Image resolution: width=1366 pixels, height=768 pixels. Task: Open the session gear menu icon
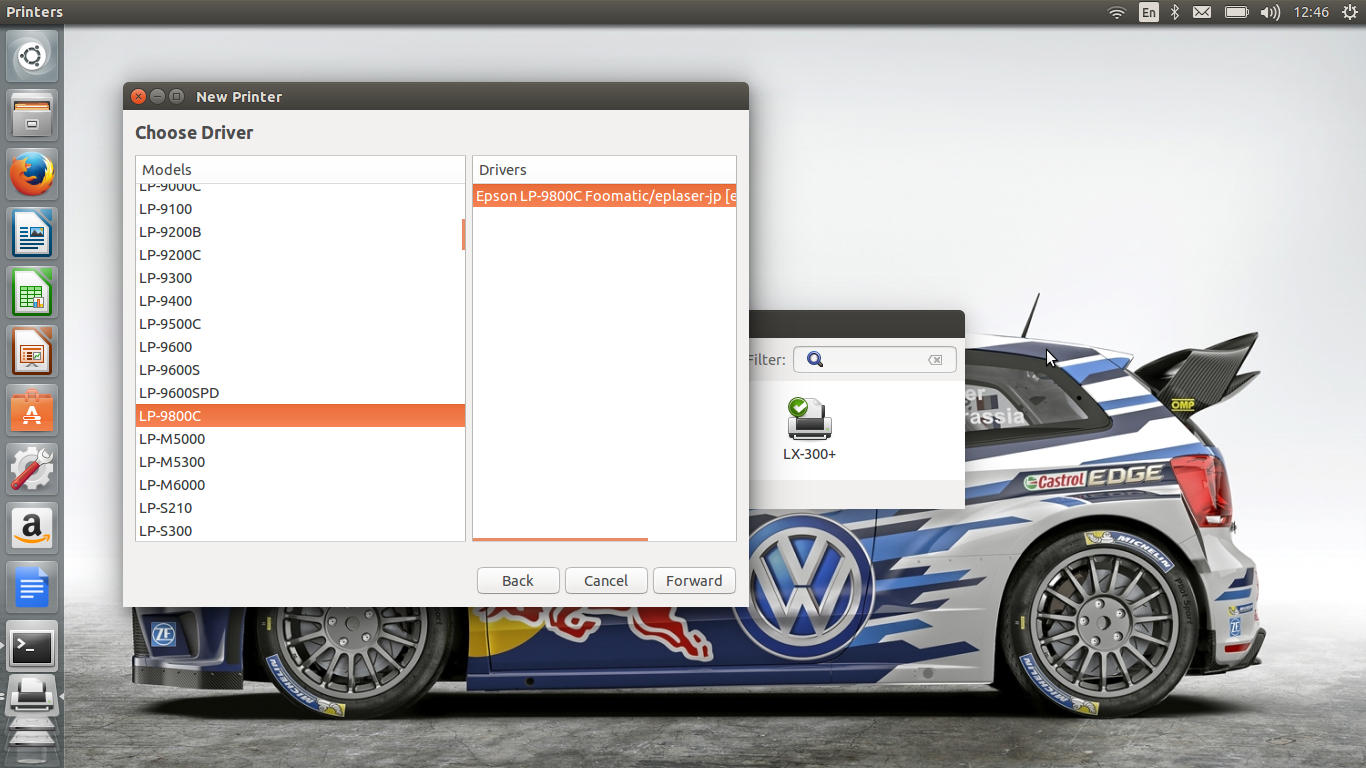[x=1350, y=12]
